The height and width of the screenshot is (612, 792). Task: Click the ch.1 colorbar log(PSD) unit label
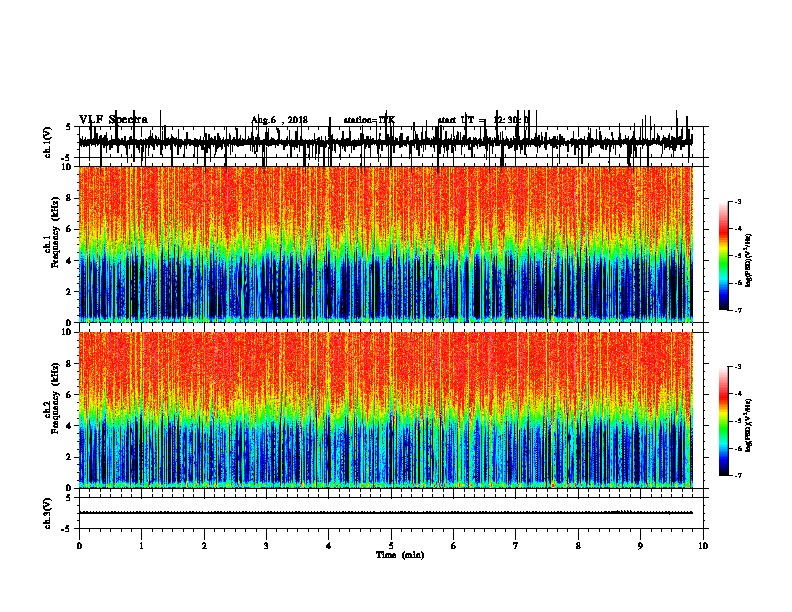pos(749,260)
